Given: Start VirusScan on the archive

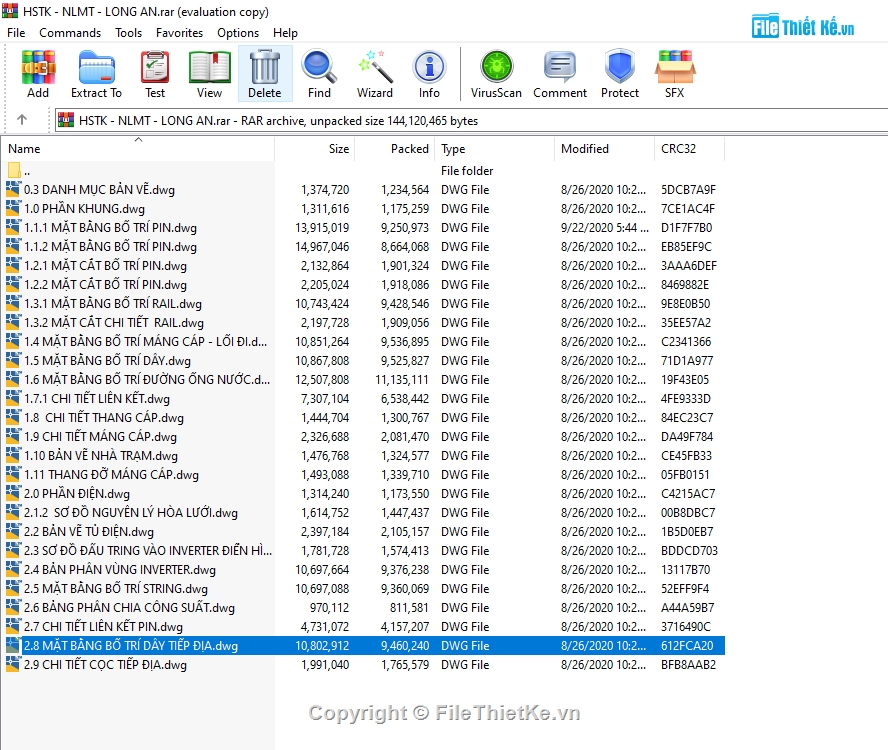Looking at the screenshot, I should [496, 74].
